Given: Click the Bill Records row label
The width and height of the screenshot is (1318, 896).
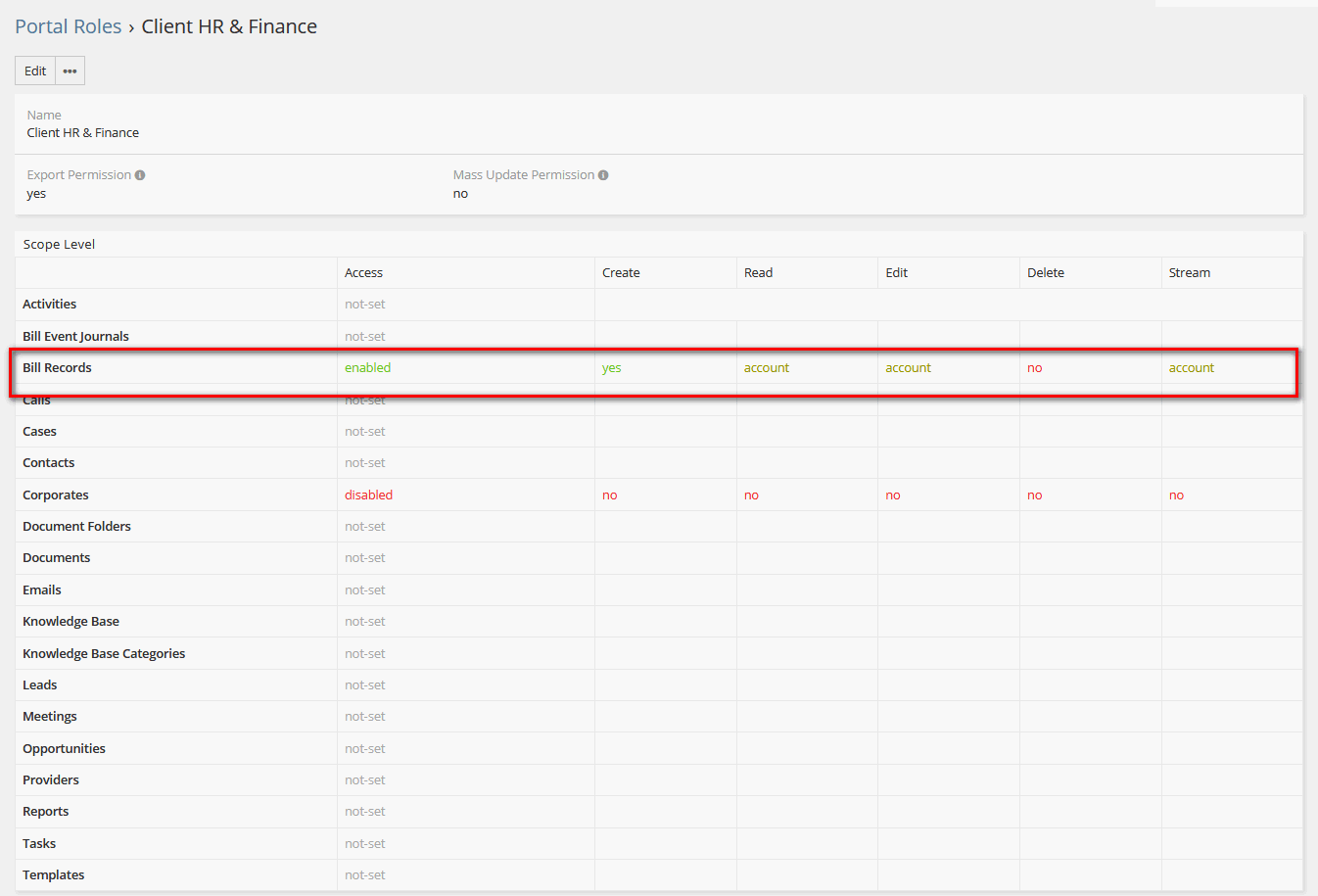Looking at the screenshot, I should click(x=57, y=368).
